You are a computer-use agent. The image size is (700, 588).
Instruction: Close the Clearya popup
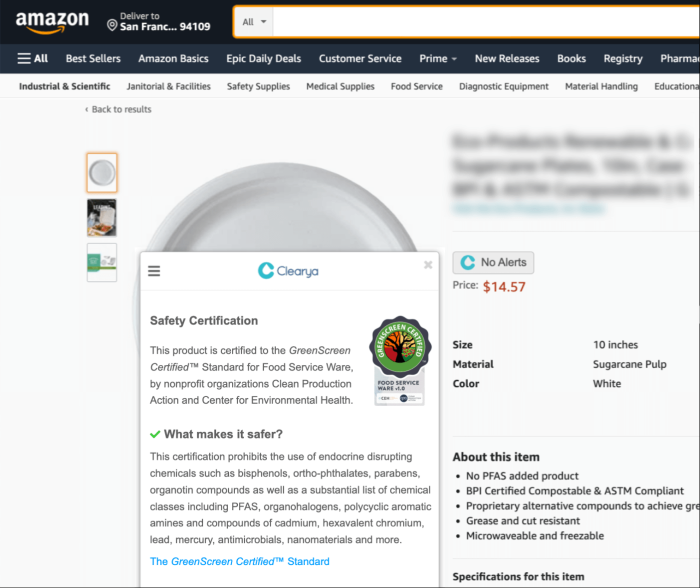(428, 265)
